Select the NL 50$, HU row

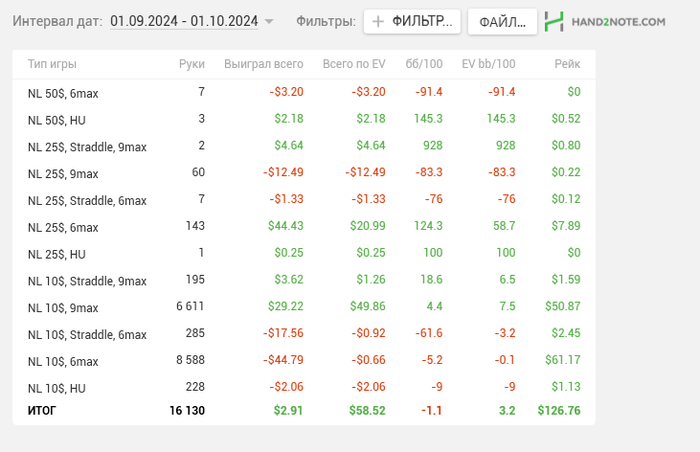point(304,119)
